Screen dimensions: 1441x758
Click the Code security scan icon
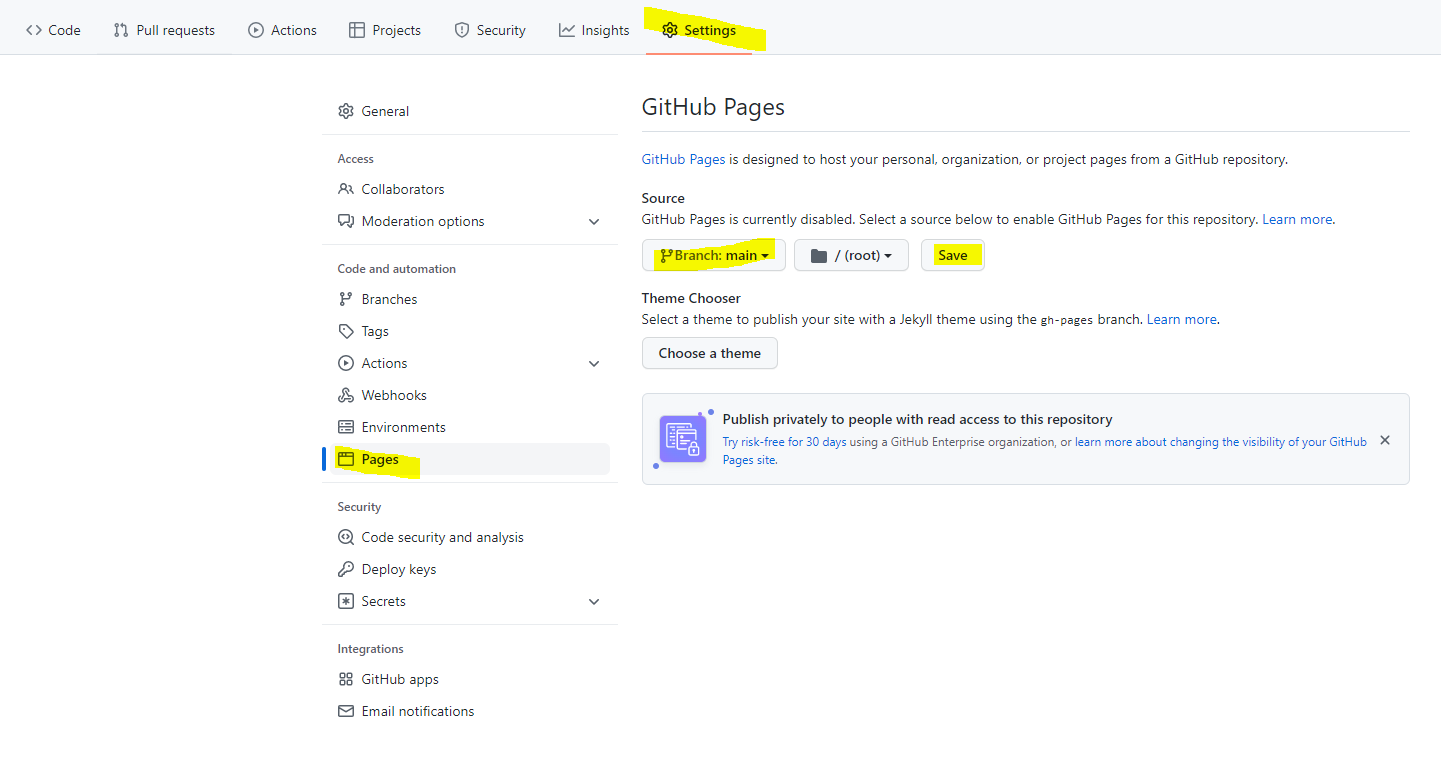click(x=346, y=537)
